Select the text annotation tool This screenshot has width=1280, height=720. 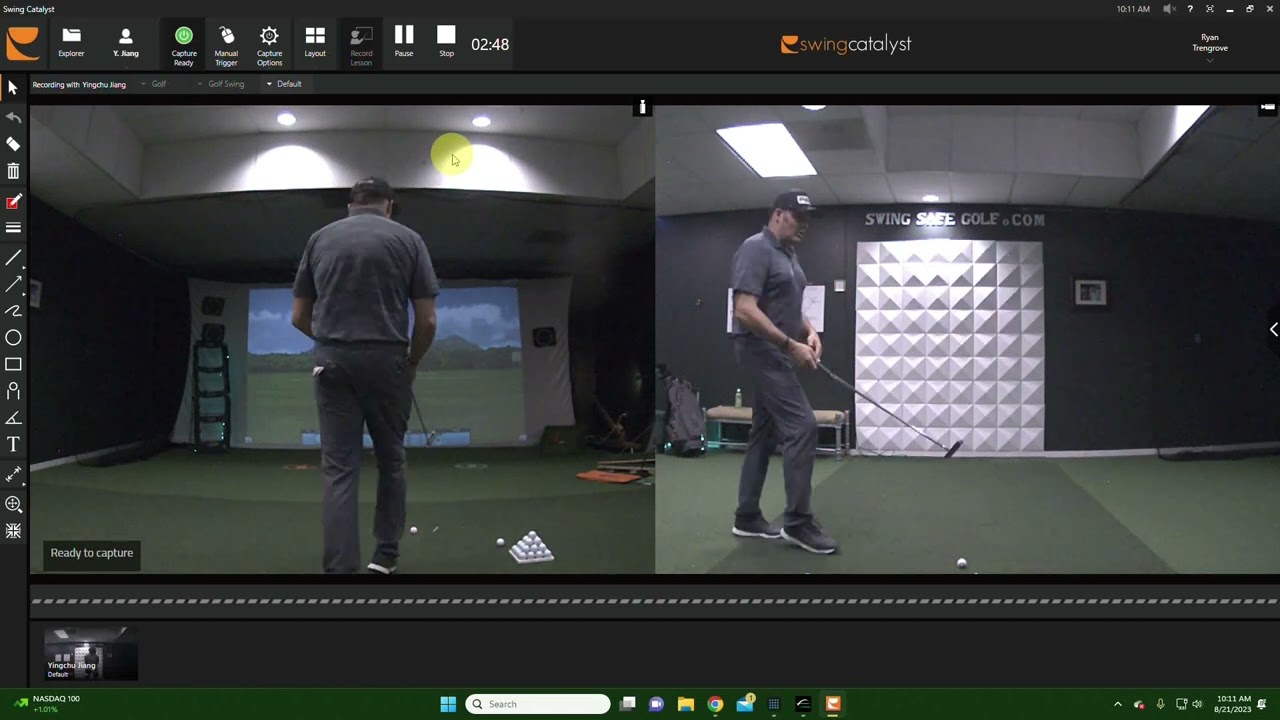pos(13,444)
